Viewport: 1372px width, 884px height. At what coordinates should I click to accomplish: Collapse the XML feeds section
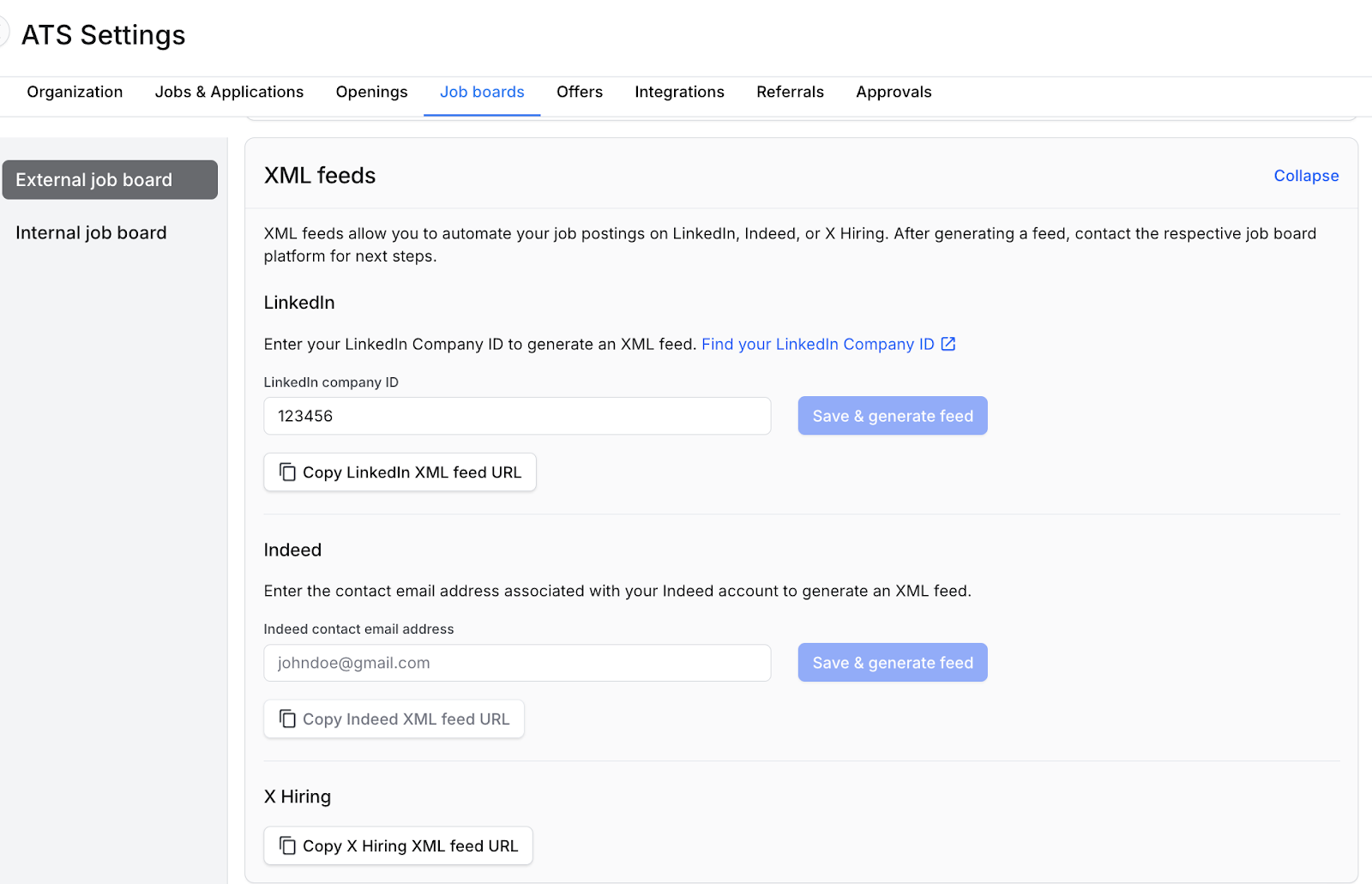coord(1306,176)
